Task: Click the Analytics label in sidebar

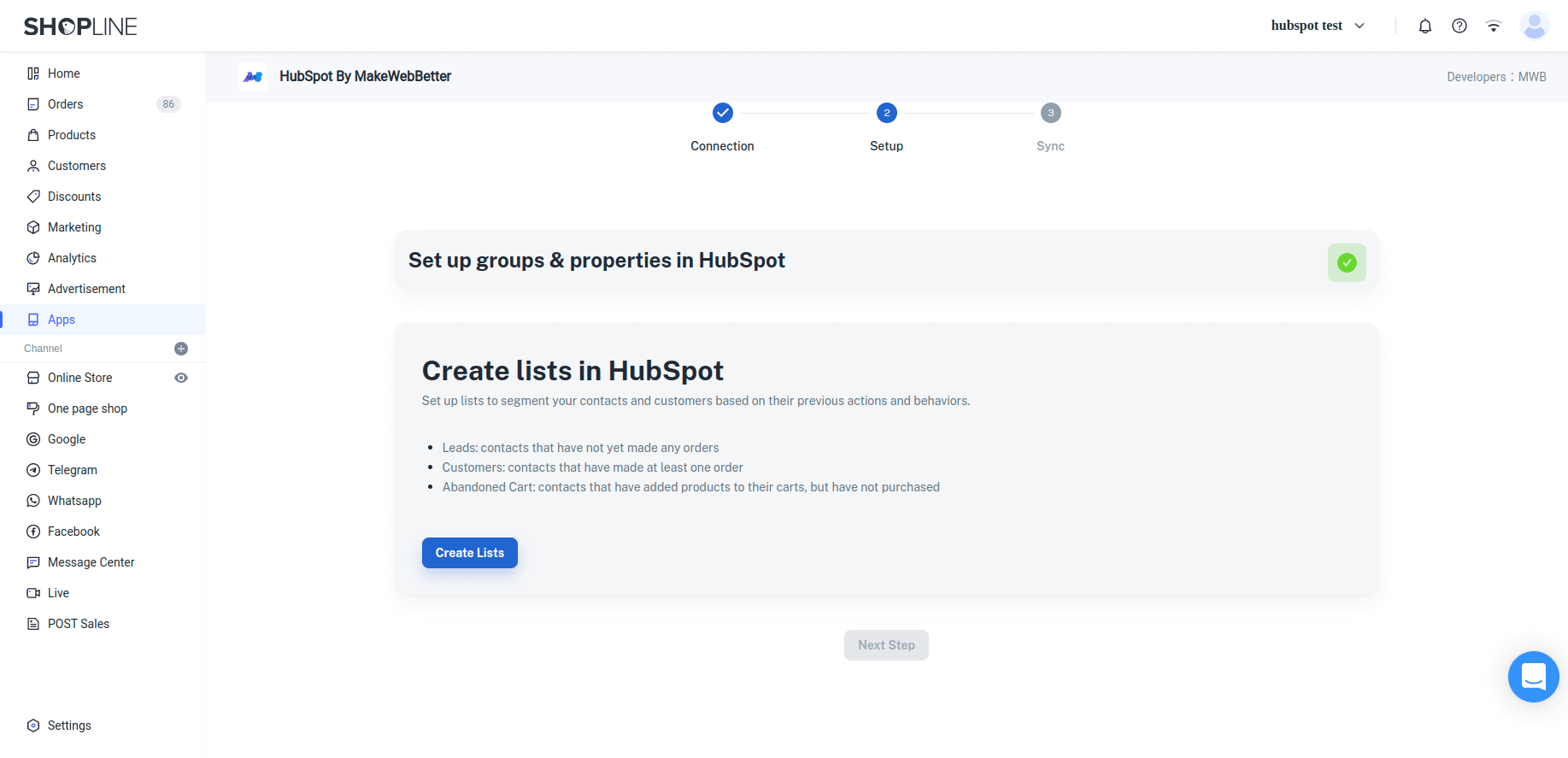Action: pos(72,258)
